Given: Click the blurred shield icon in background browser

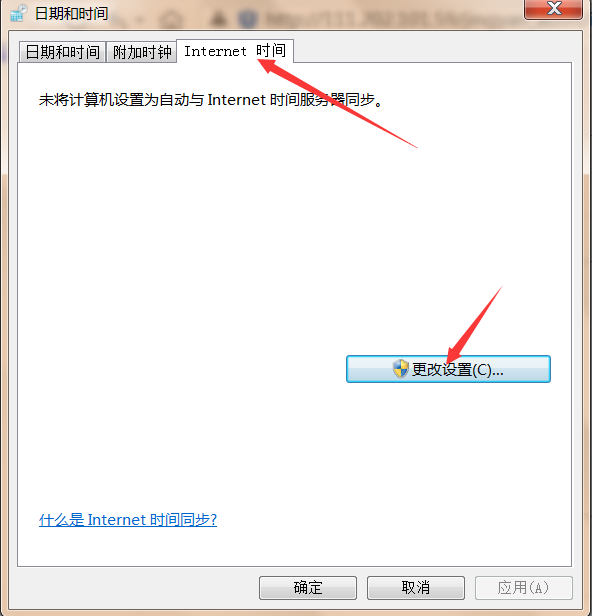Looking at the screenshot, I should (x=248, y=18).
